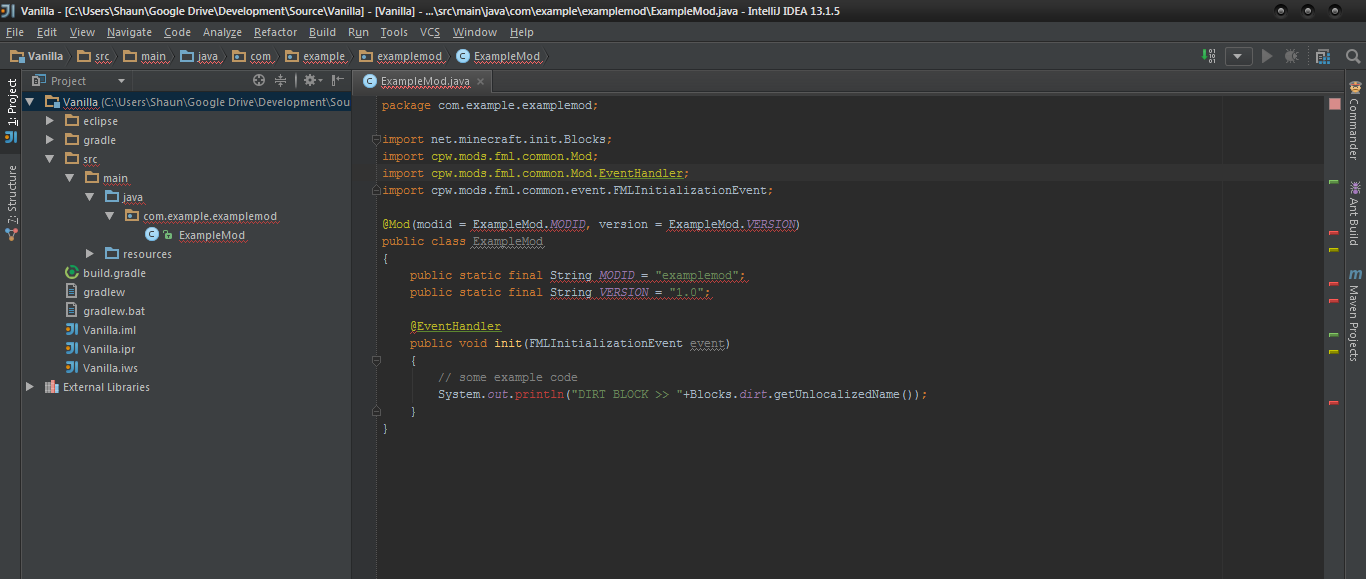1366x579 pixels.
Task: Open the Refactor menu
Action: pos(275,32)
